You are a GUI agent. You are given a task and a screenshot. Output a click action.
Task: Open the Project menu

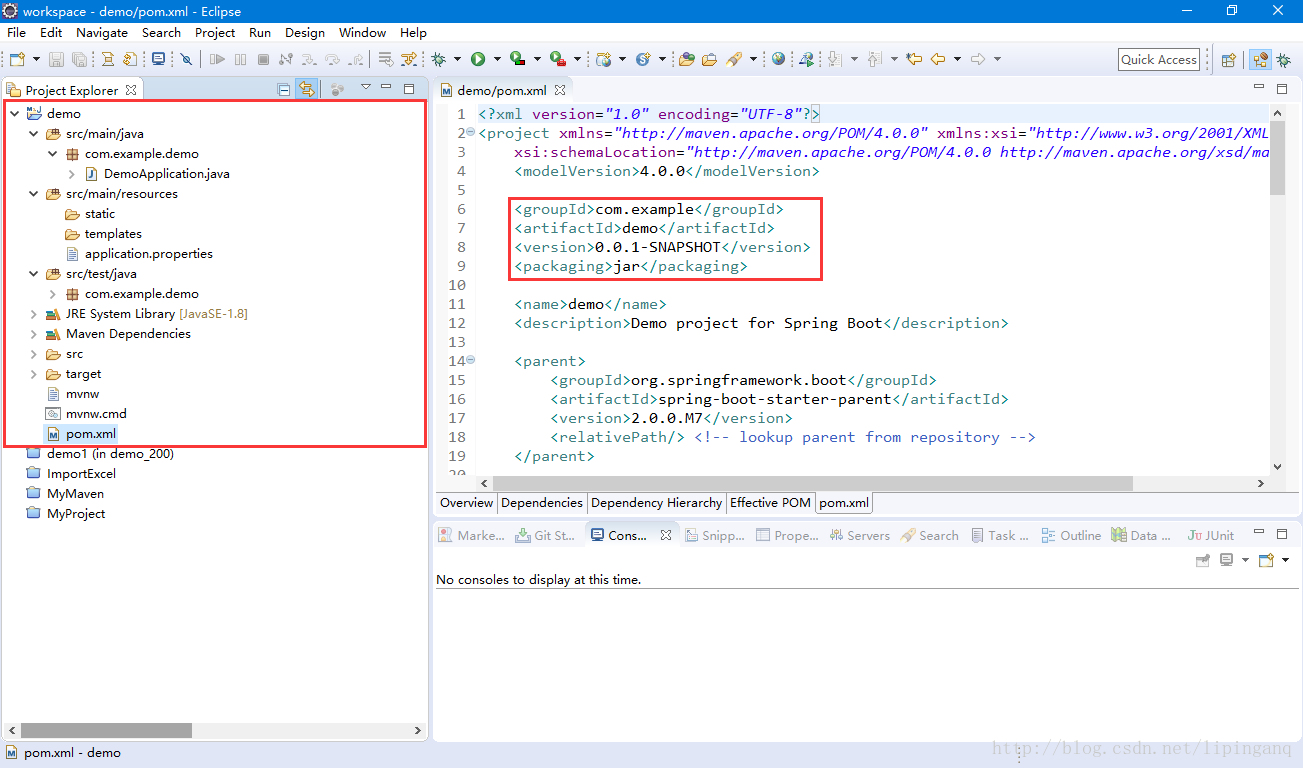click(x=215, y=32)
